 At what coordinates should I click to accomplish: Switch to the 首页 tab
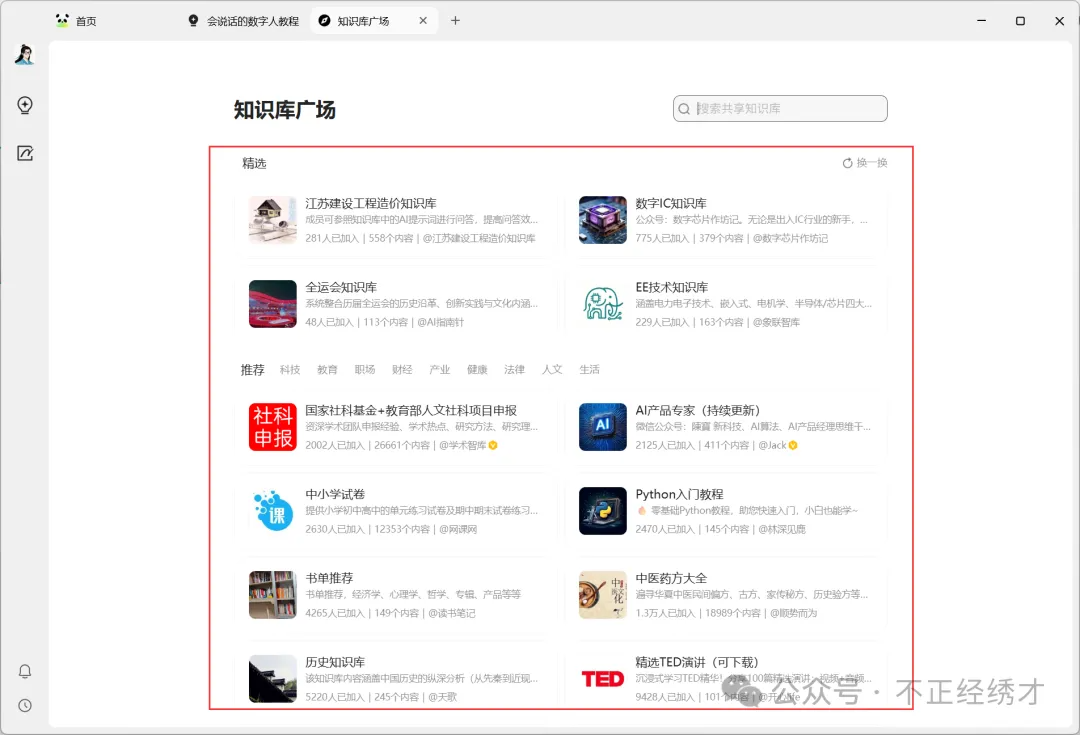click(86, 21)
